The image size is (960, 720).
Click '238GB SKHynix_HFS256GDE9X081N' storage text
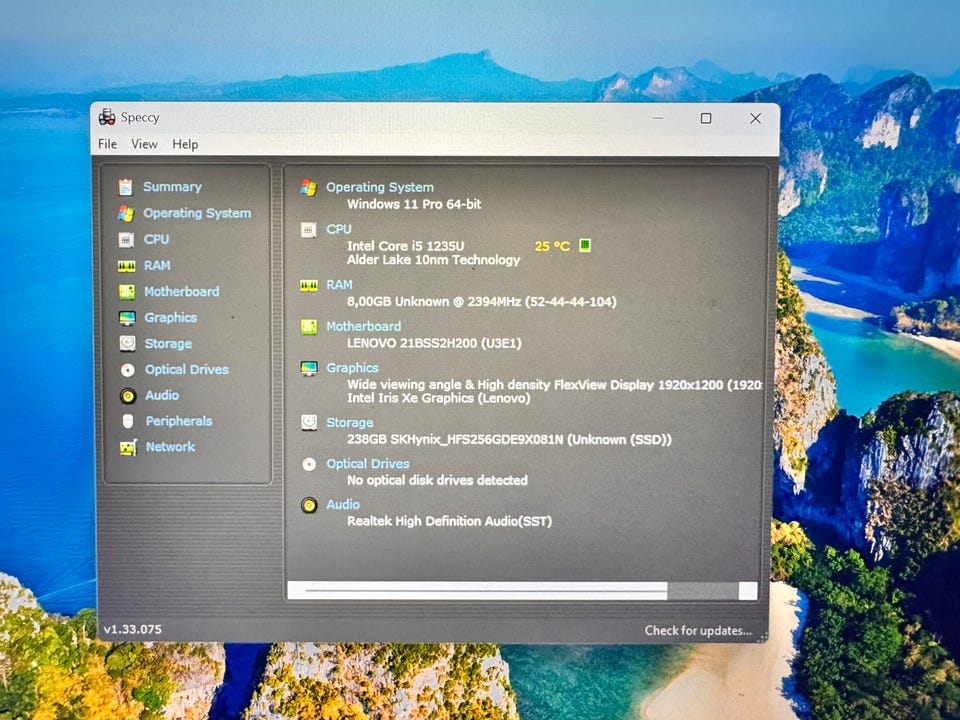(x=455, y=440)
